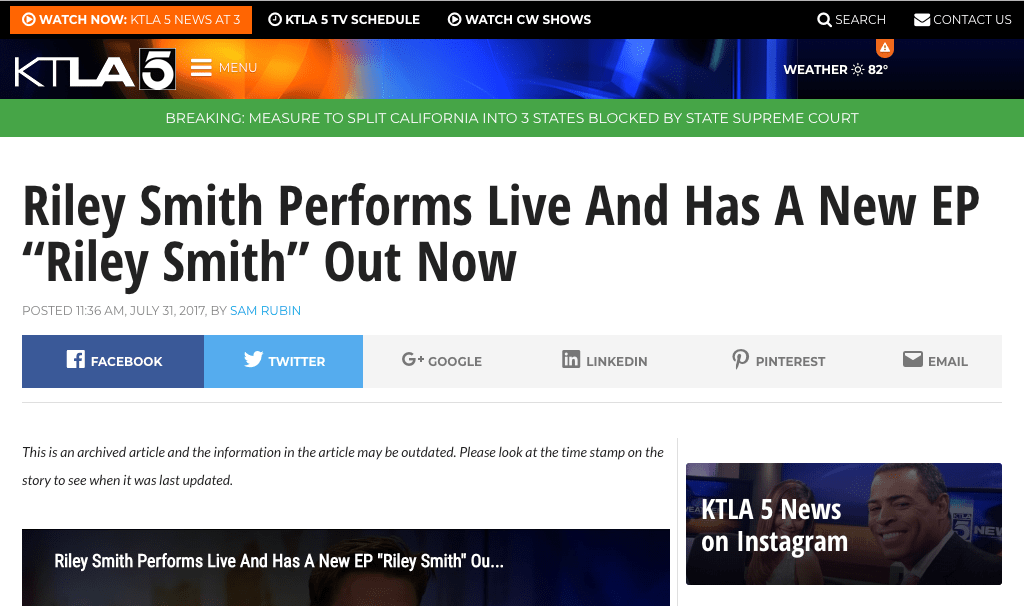
Task: Click the sun weather icon
Action: point(857,69)
